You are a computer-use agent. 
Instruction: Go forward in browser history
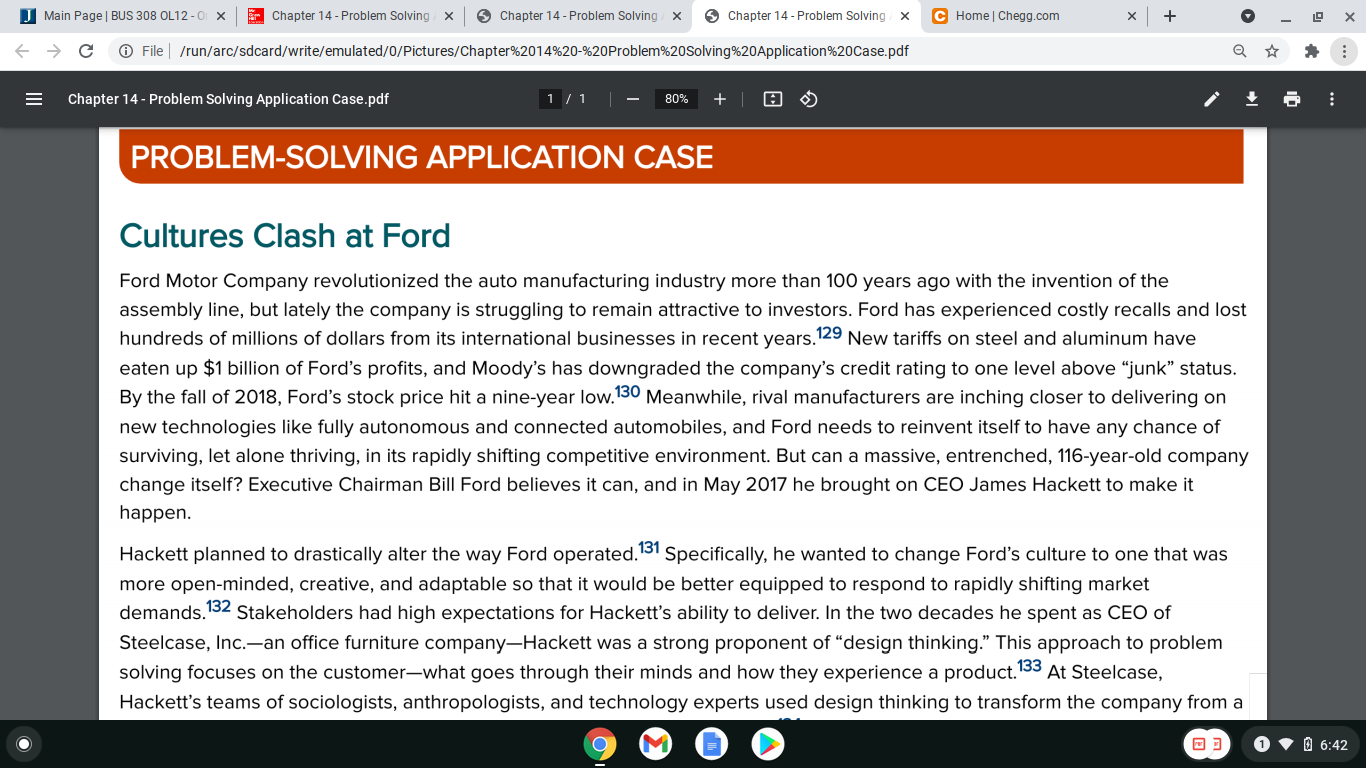[x=54, y=51]
